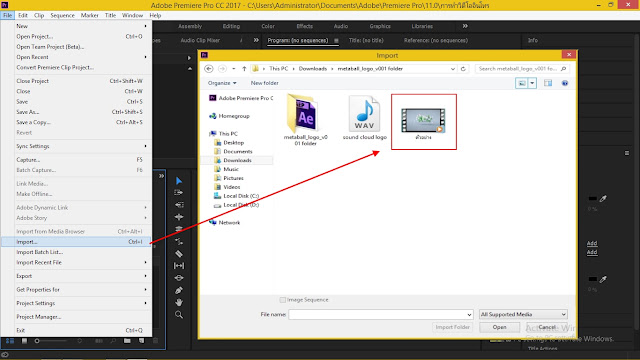Select the Zoom magnifier tool
This screenshot has height=360, width=640.
tap(179, 315)
